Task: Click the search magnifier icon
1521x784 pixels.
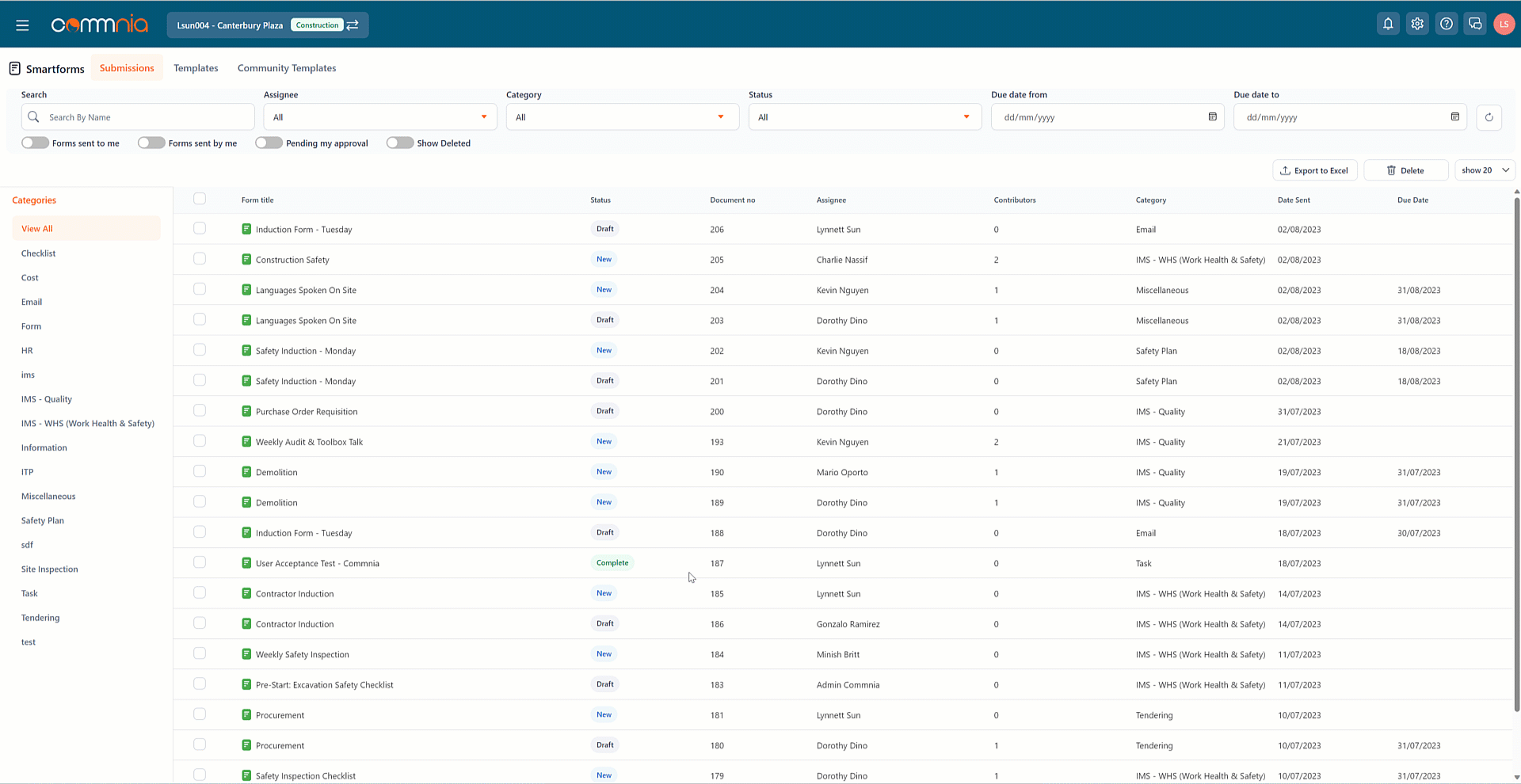Action: (x=33, y=117)
